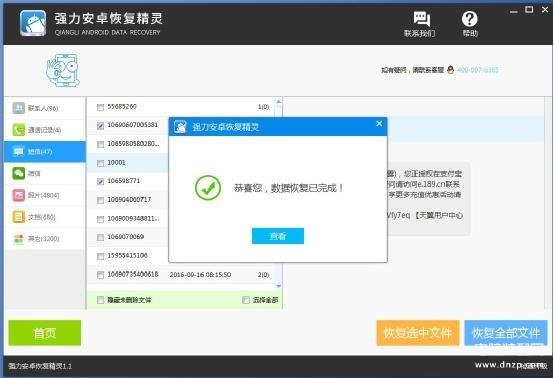554x378 pixels.
Task: Select the 短信(47) messages category
Action: click(45, 152)
